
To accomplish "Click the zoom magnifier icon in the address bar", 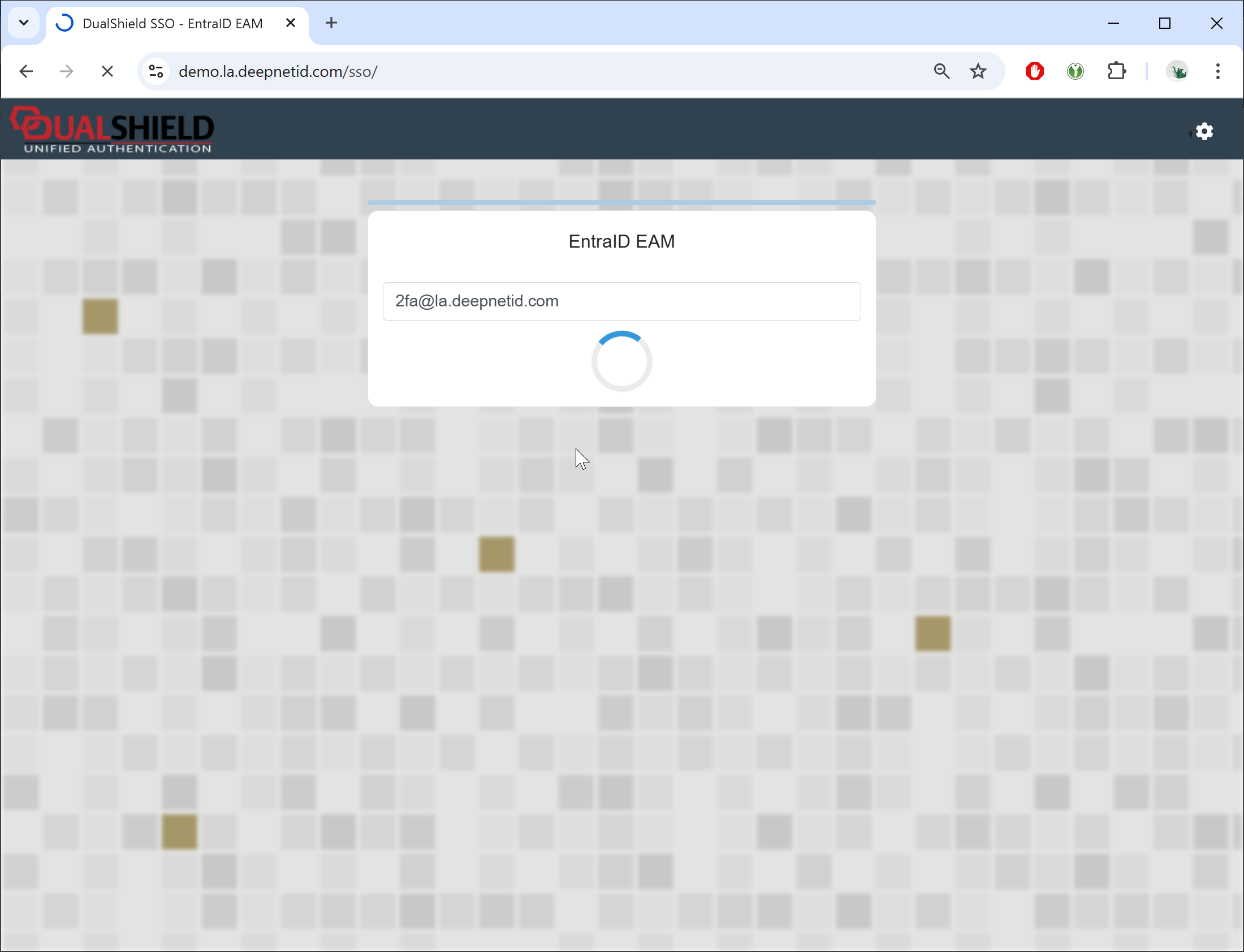I will click(941, 71).
